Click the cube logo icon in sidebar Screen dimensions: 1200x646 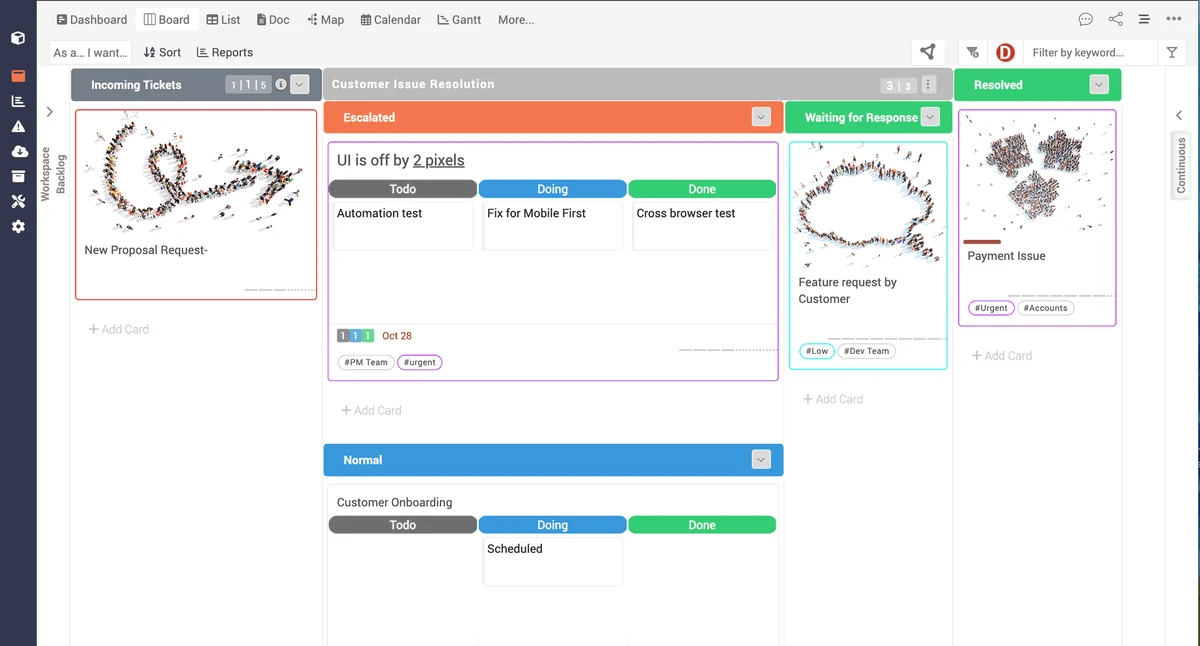[x=18, y=38]
